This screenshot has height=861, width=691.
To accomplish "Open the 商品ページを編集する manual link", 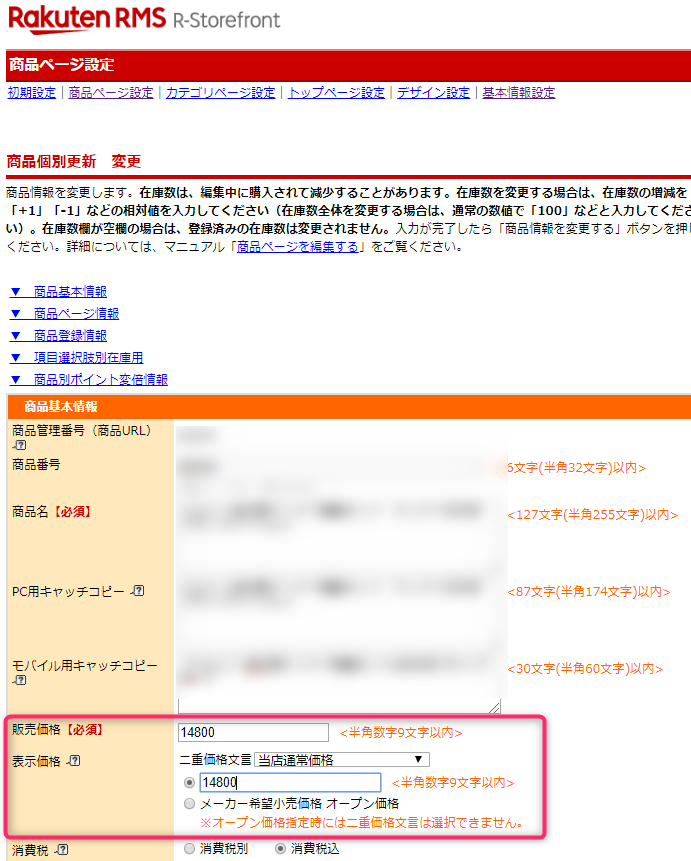I will [x=298, y=247].
